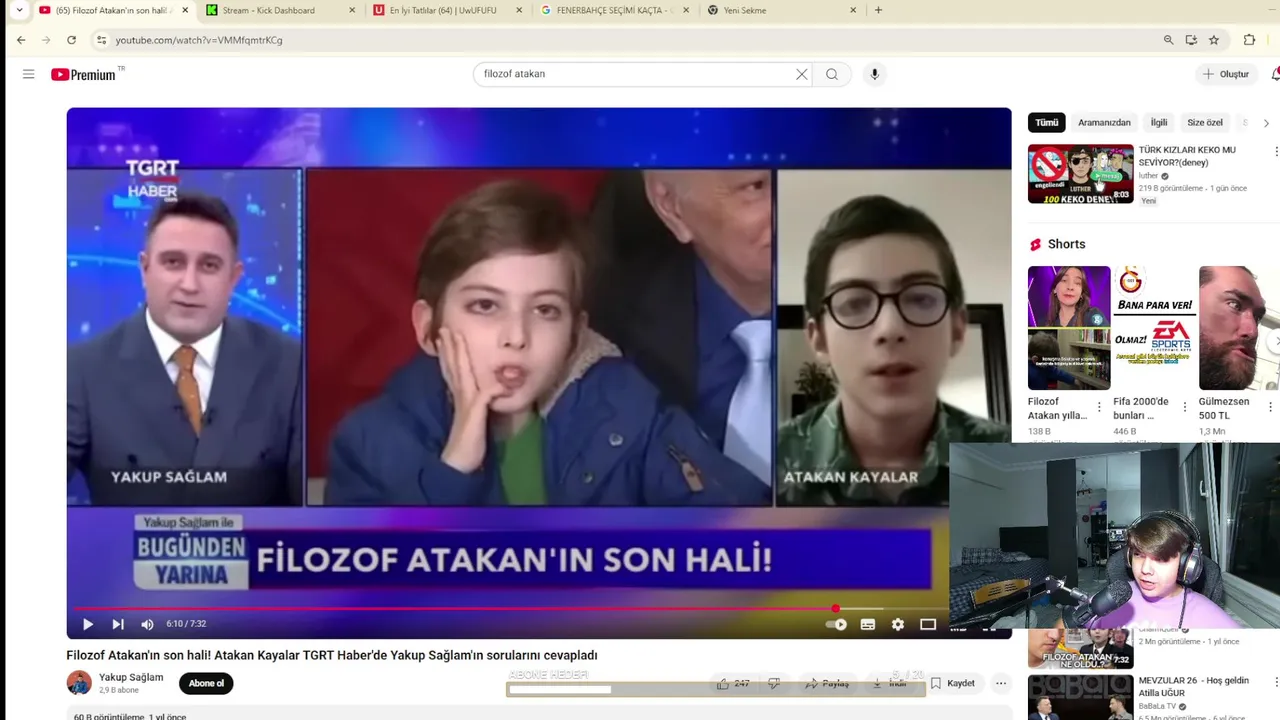Open video player settings gear
Screen dimensions: 1280x720
click(898, 624)
